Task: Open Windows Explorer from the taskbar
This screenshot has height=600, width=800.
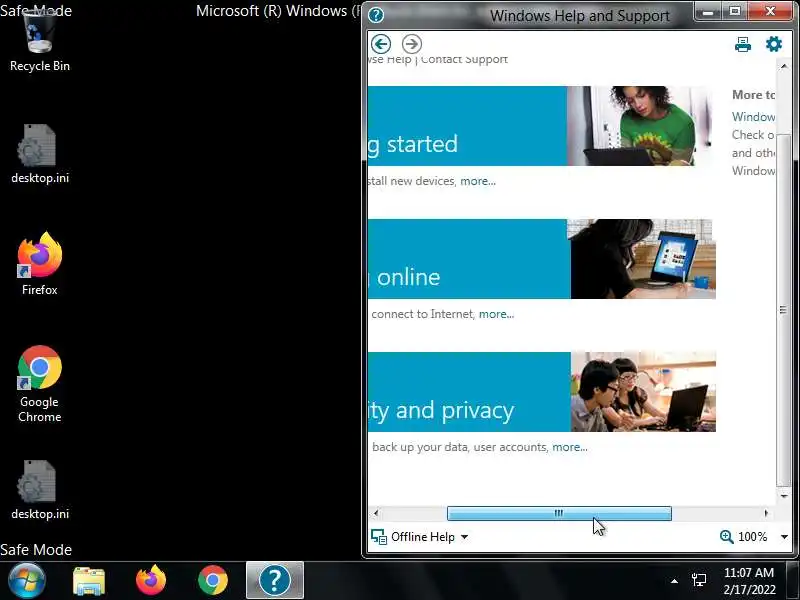Action: [89, 581]
